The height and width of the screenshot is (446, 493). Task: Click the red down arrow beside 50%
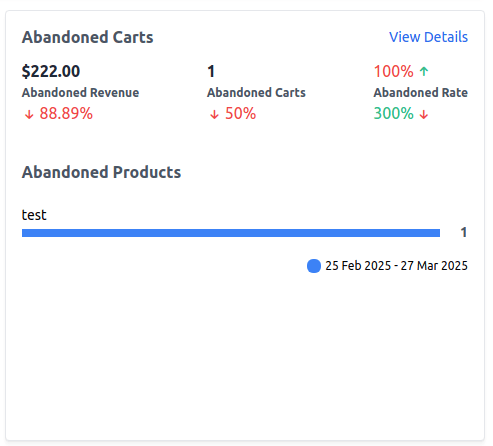(214, 114)
